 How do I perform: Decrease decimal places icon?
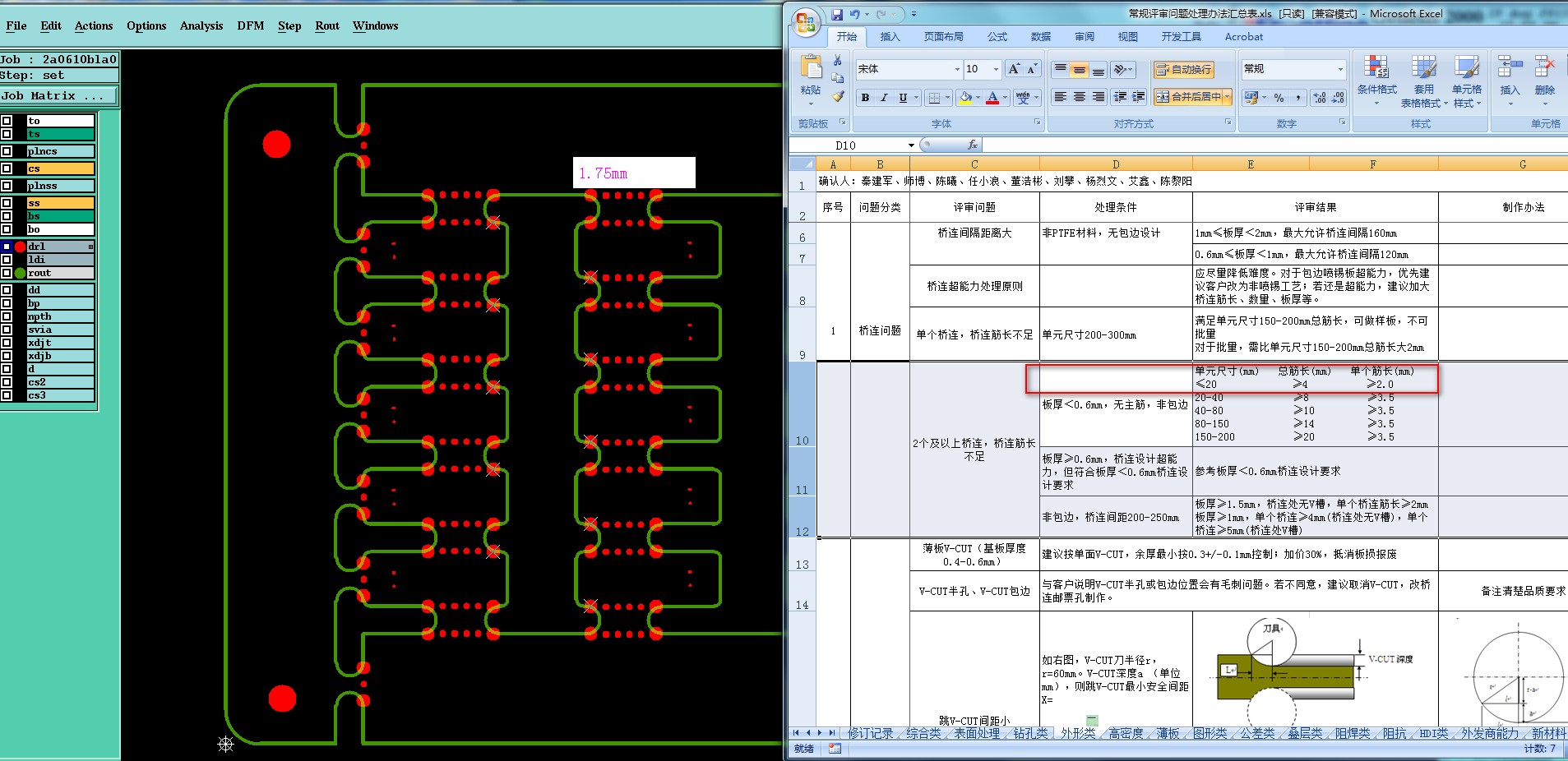point(1339,98)
